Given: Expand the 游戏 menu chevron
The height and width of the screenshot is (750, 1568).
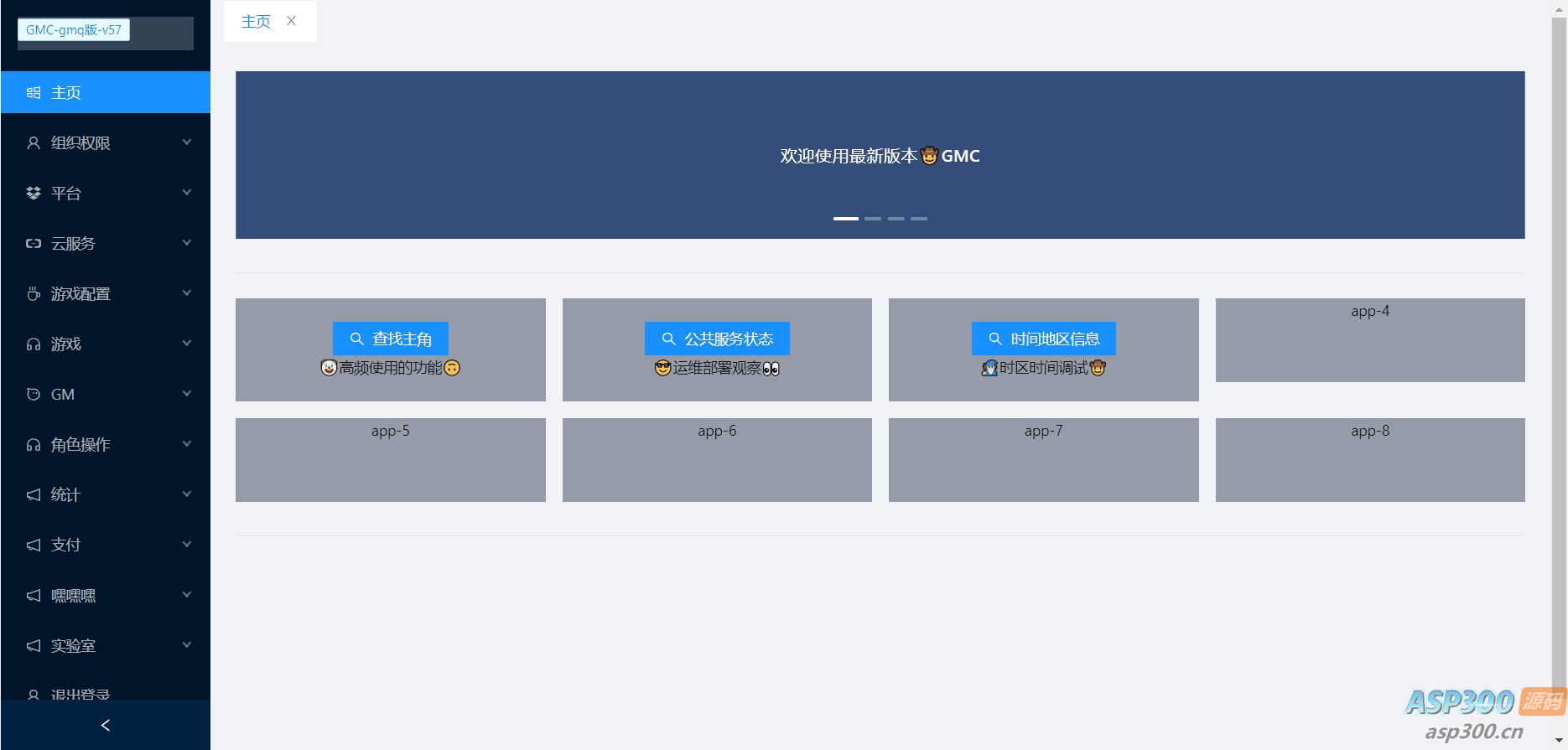Looking at the screenshot, I should (x=187, y=344).
